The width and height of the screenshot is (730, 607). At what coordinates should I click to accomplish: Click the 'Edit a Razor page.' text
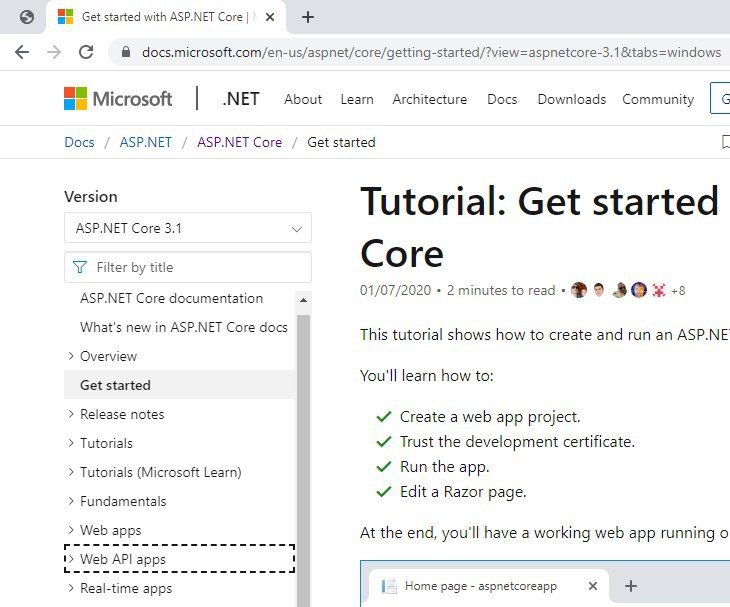tap(463, 492)
